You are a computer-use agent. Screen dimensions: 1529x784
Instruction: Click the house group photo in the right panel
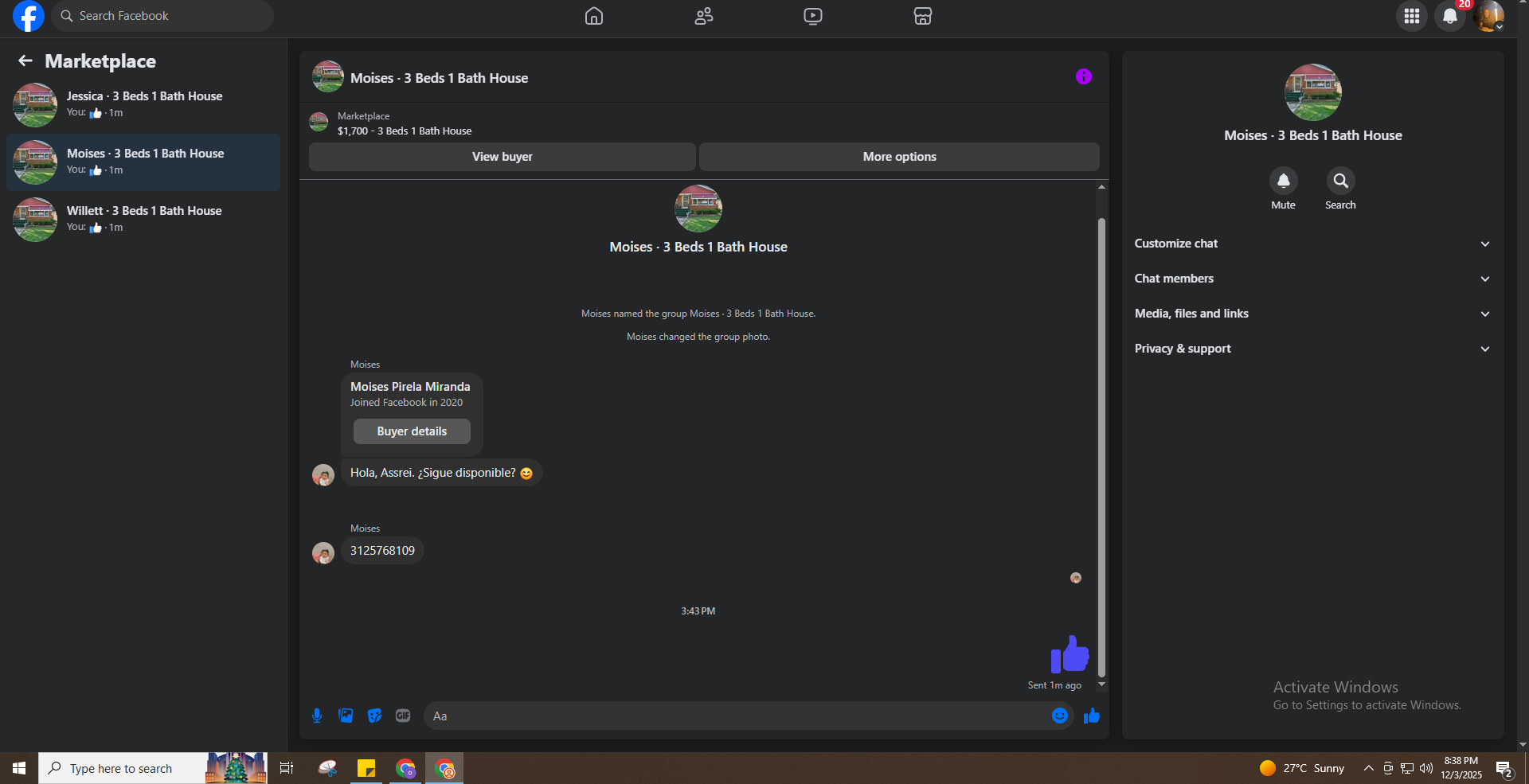click(x=1313, y=92)
